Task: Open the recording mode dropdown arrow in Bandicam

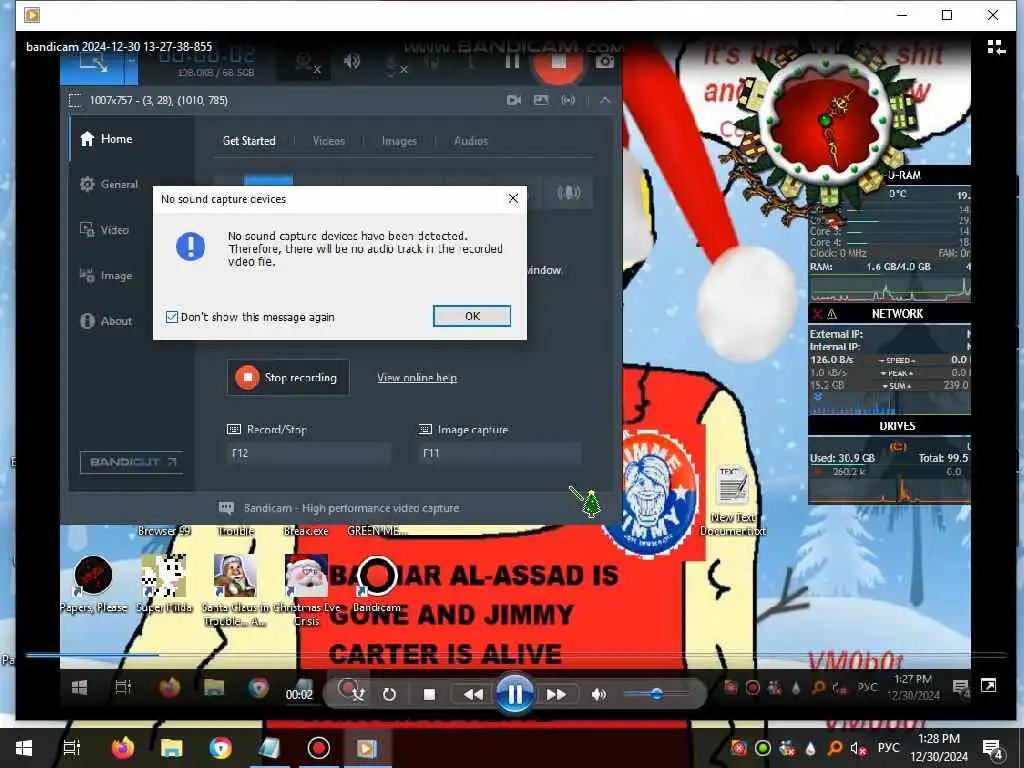Action: click(x=131, y=64)
